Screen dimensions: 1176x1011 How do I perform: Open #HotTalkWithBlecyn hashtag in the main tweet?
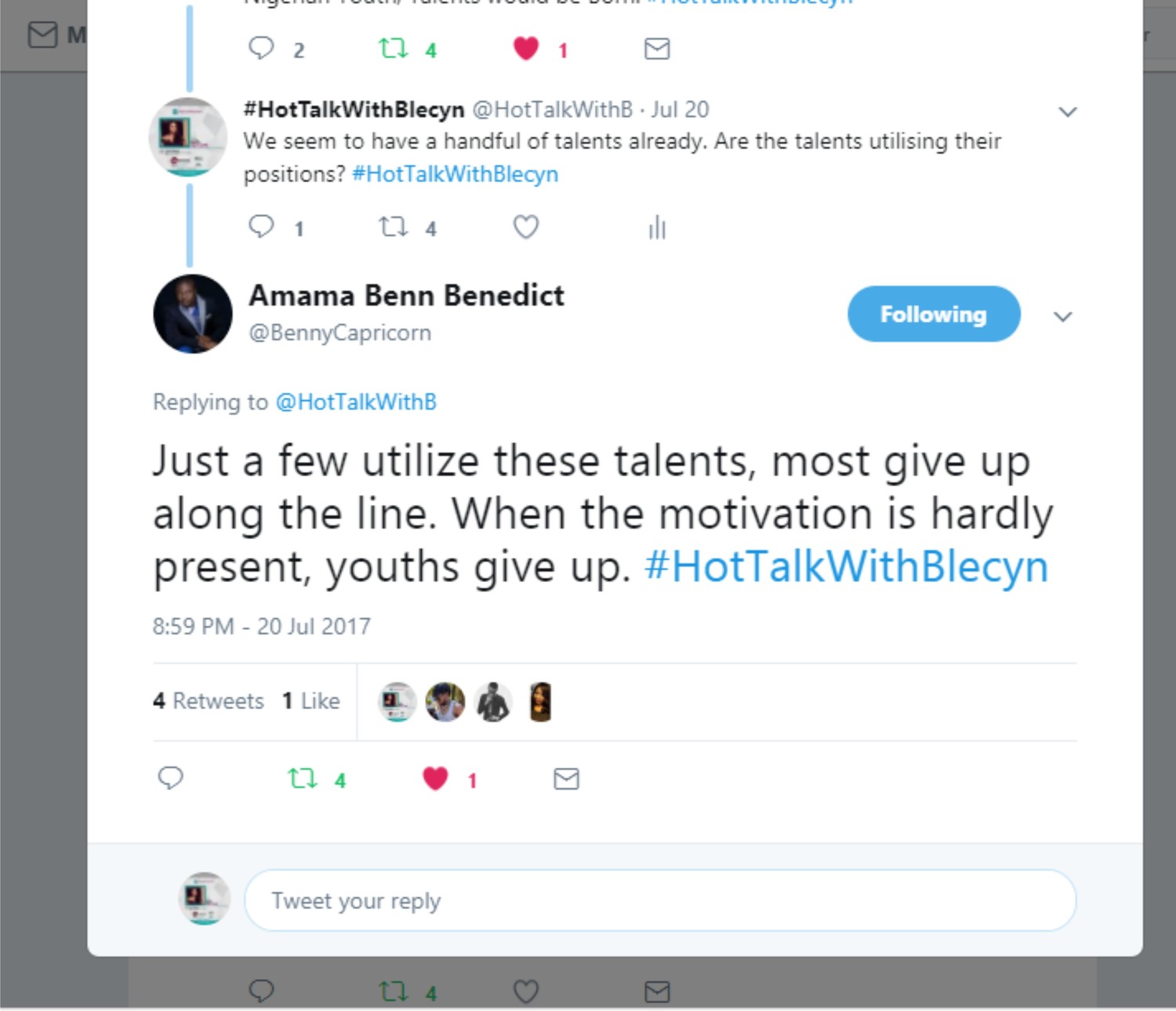click(x=846, y=567)
